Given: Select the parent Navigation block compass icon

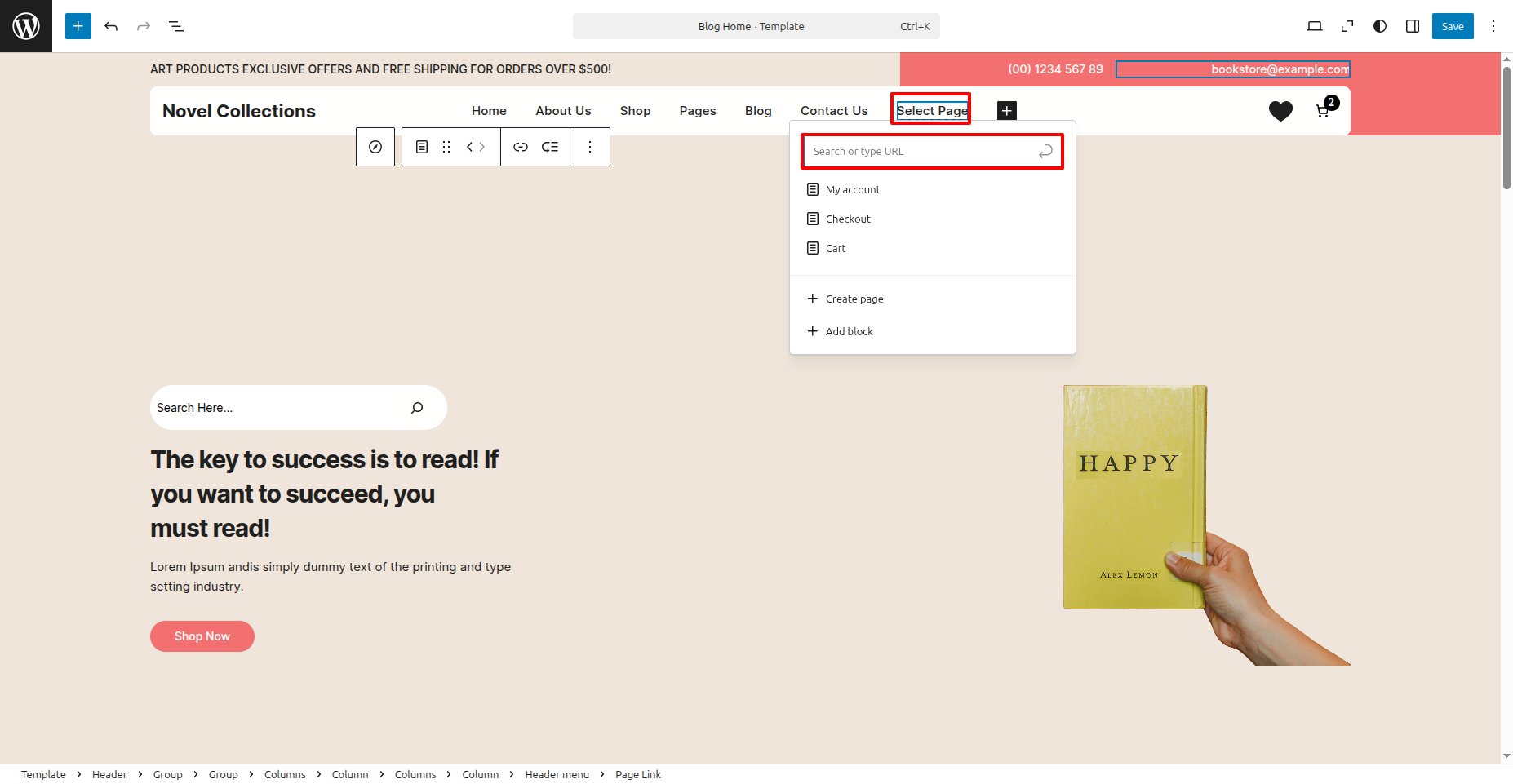Looking at the screenshot, I should click(x=375, y=147).
